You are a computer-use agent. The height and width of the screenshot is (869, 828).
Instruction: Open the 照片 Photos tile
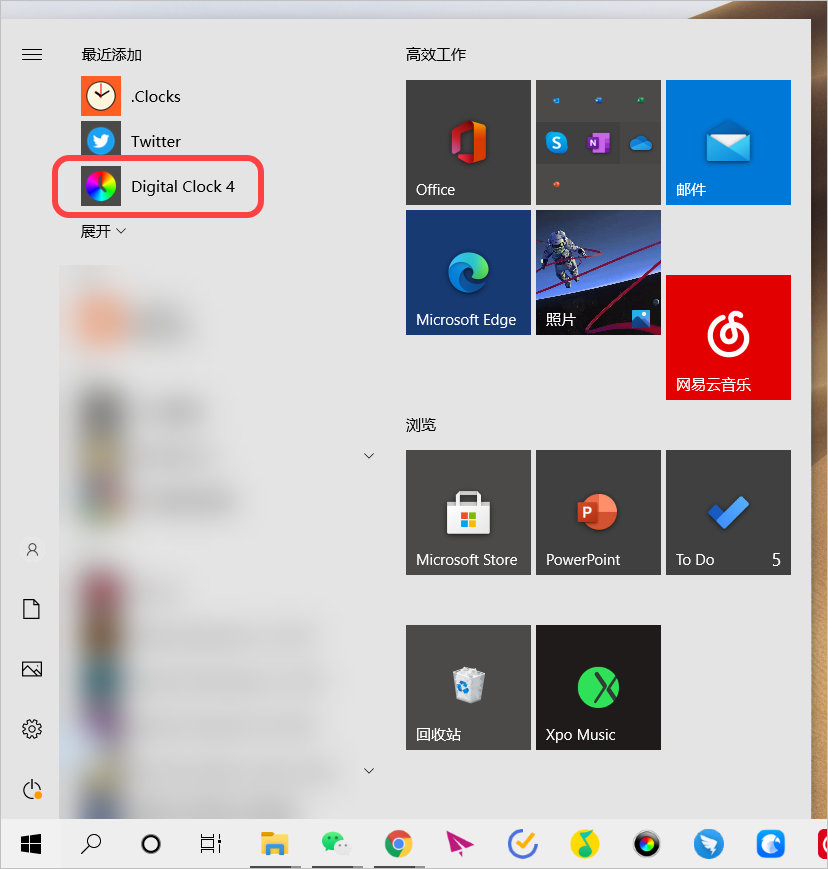(x=598, y=272)
